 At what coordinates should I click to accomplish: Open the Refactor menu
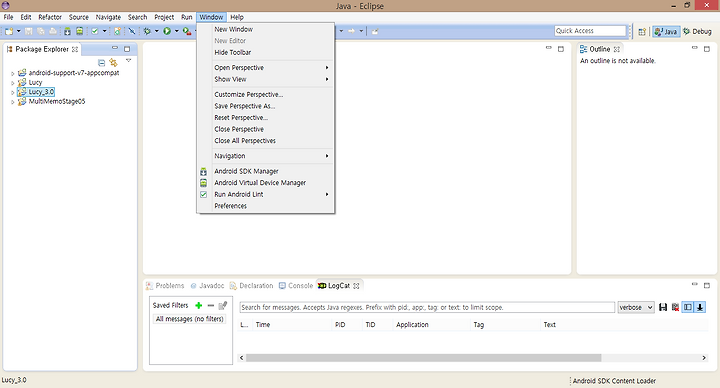click(x=50, y=17)
